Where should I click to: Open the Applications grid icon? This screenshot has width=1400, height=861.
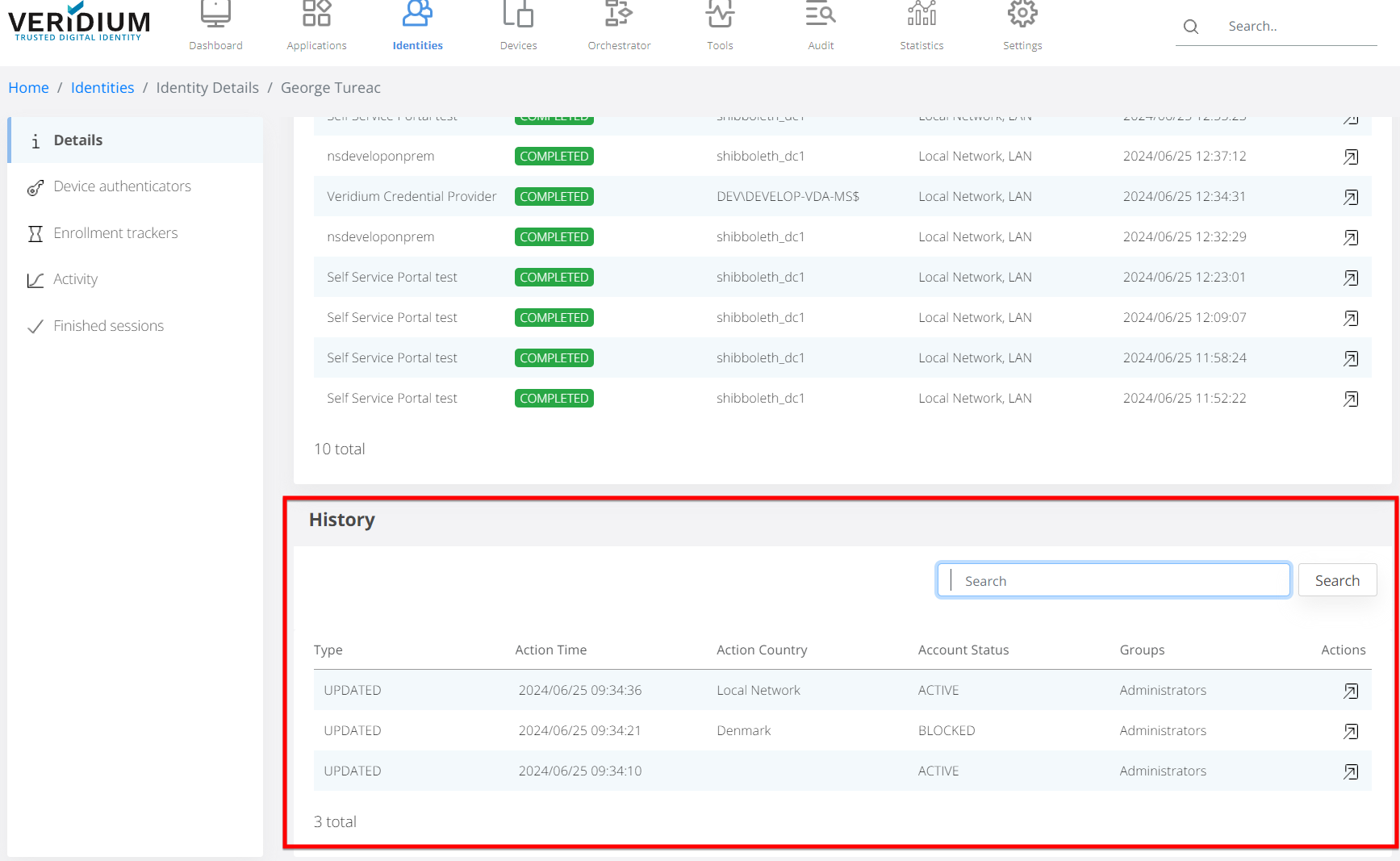pyautogui.click(x=316, y=15)
